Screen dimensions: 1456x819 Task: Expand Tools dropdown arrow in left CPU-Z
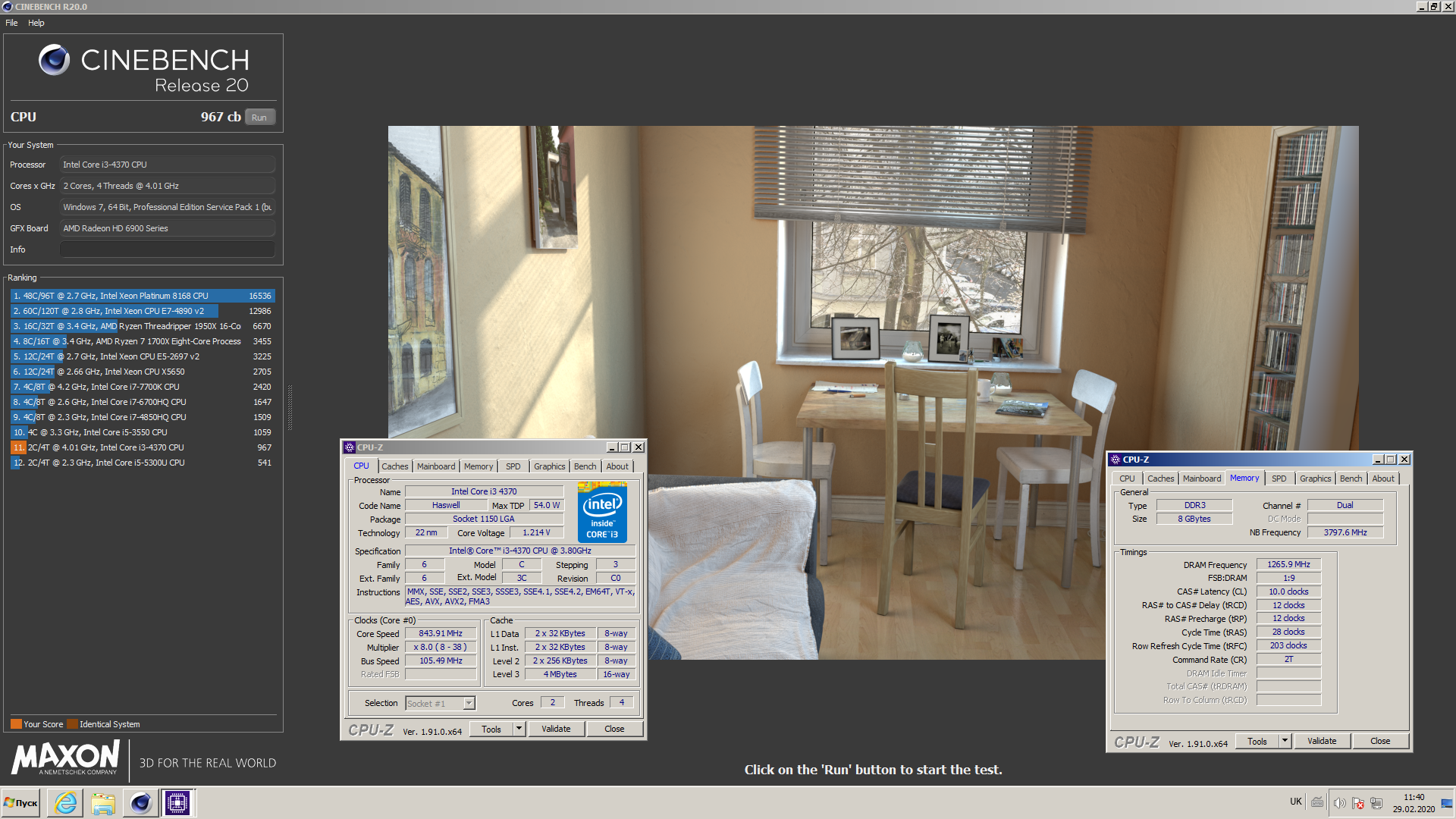point(519,729)
